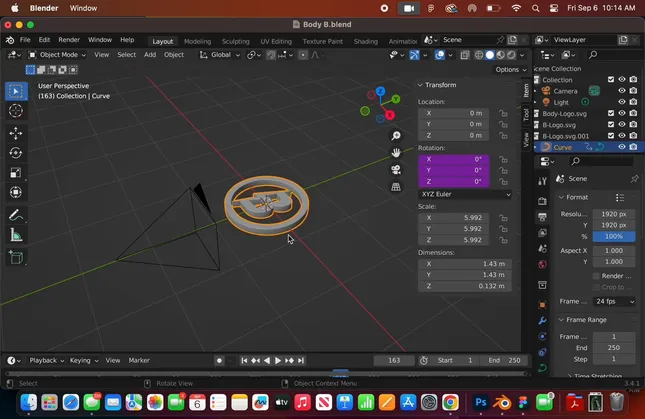This screenshot has width=645, height=419.
Task: Enable the Render Region checkbox
Action: 596,276
